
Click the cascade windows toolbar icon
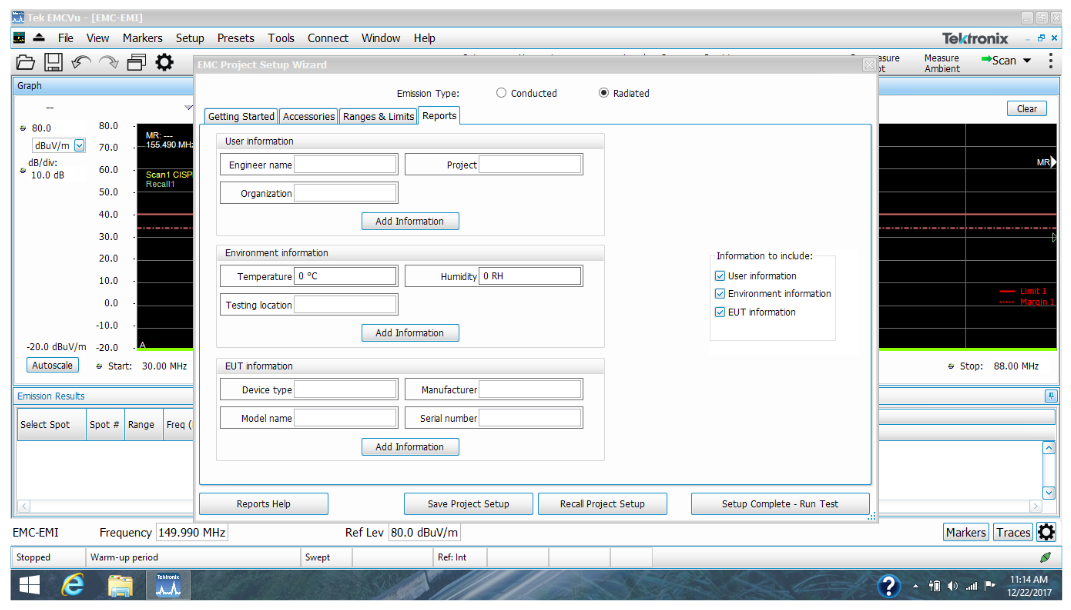pyautogui.click(x=136, y=62)
